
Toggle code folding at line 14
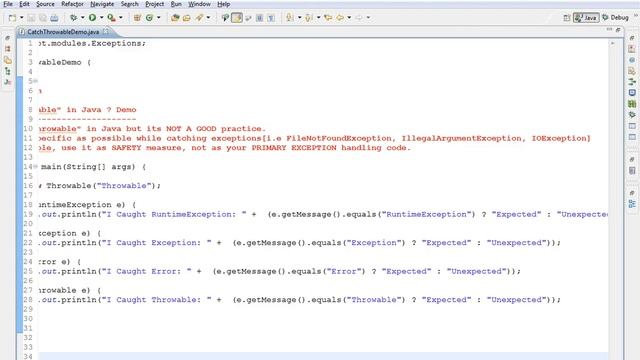point(36,167)
